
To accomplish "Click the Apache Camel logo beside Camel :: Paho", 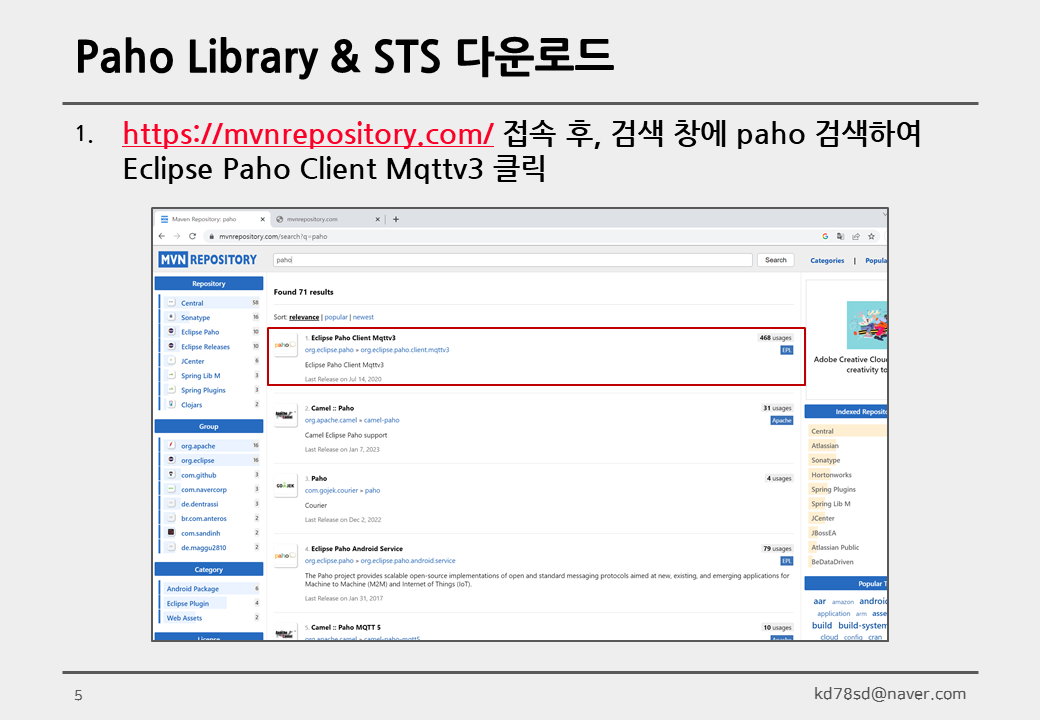I will pyautogui.click(x=285, y=415).
